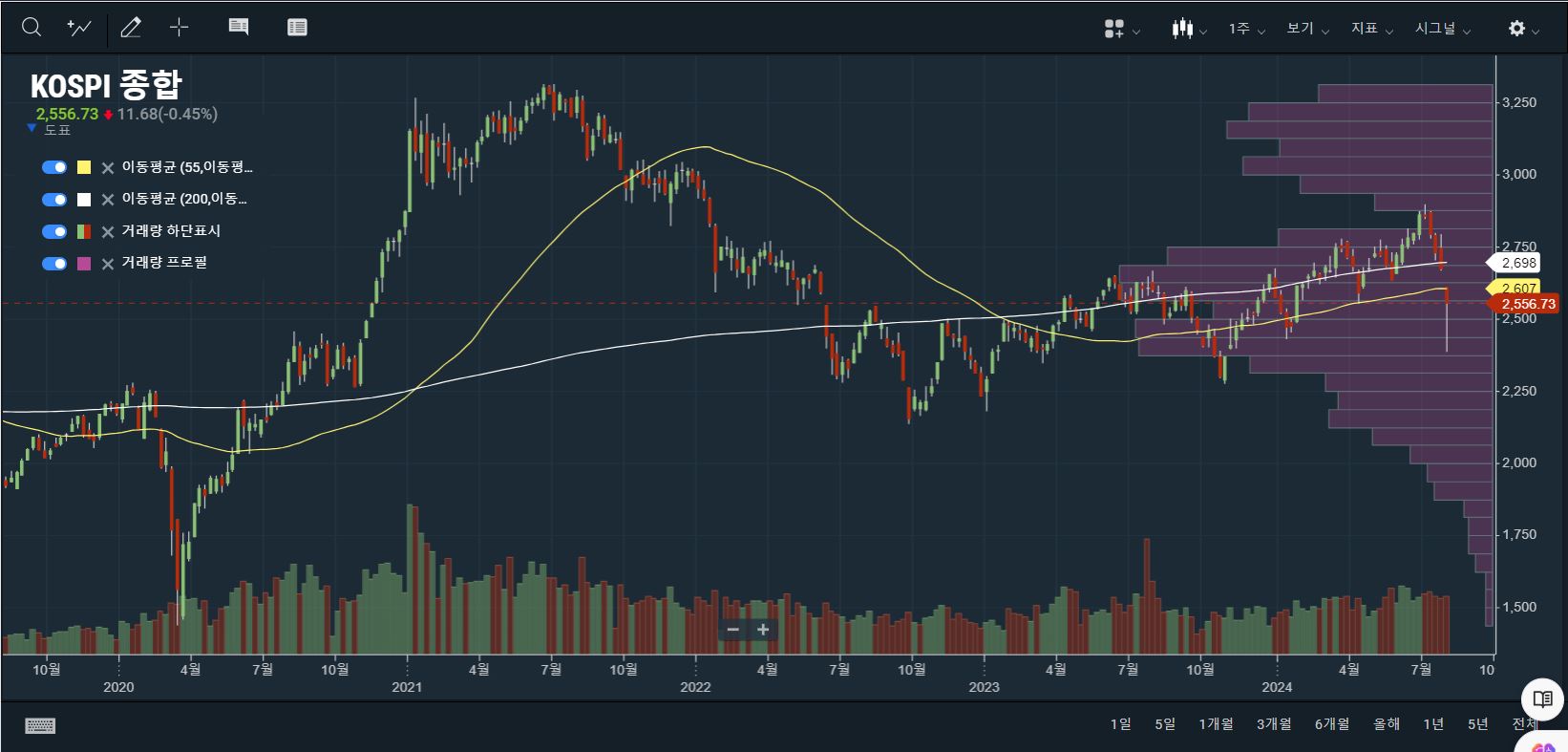Open the 시그널 menu
This screenshot has width=1568, height=752.
(x=1442, y=29)
